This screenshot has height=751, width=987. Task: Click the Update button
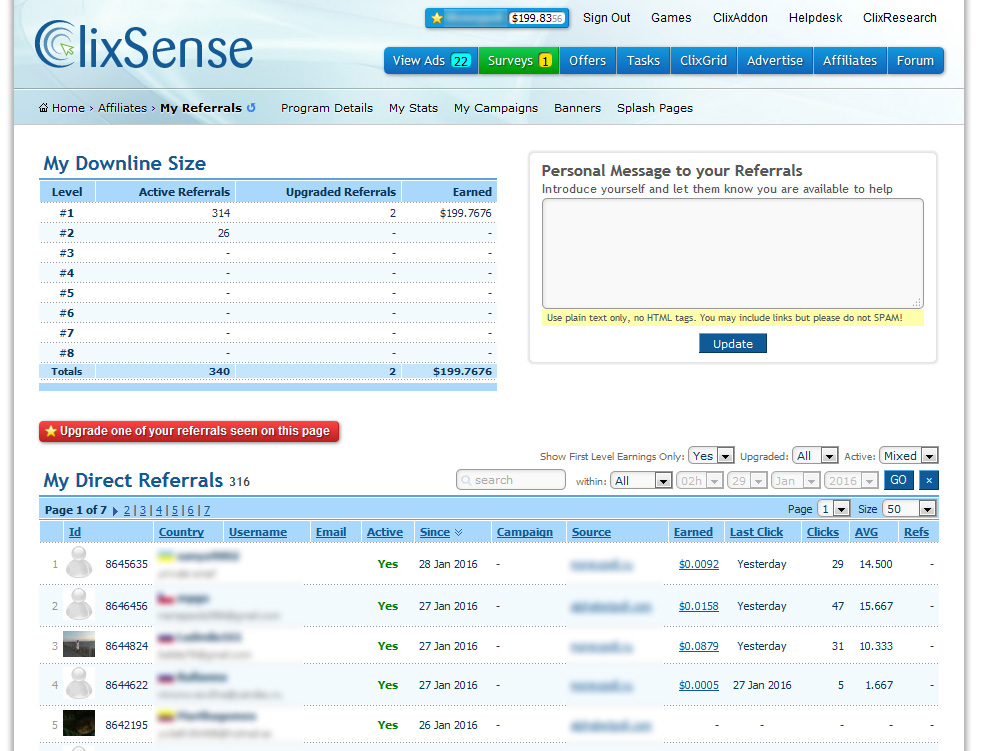[x=733, y=344]
